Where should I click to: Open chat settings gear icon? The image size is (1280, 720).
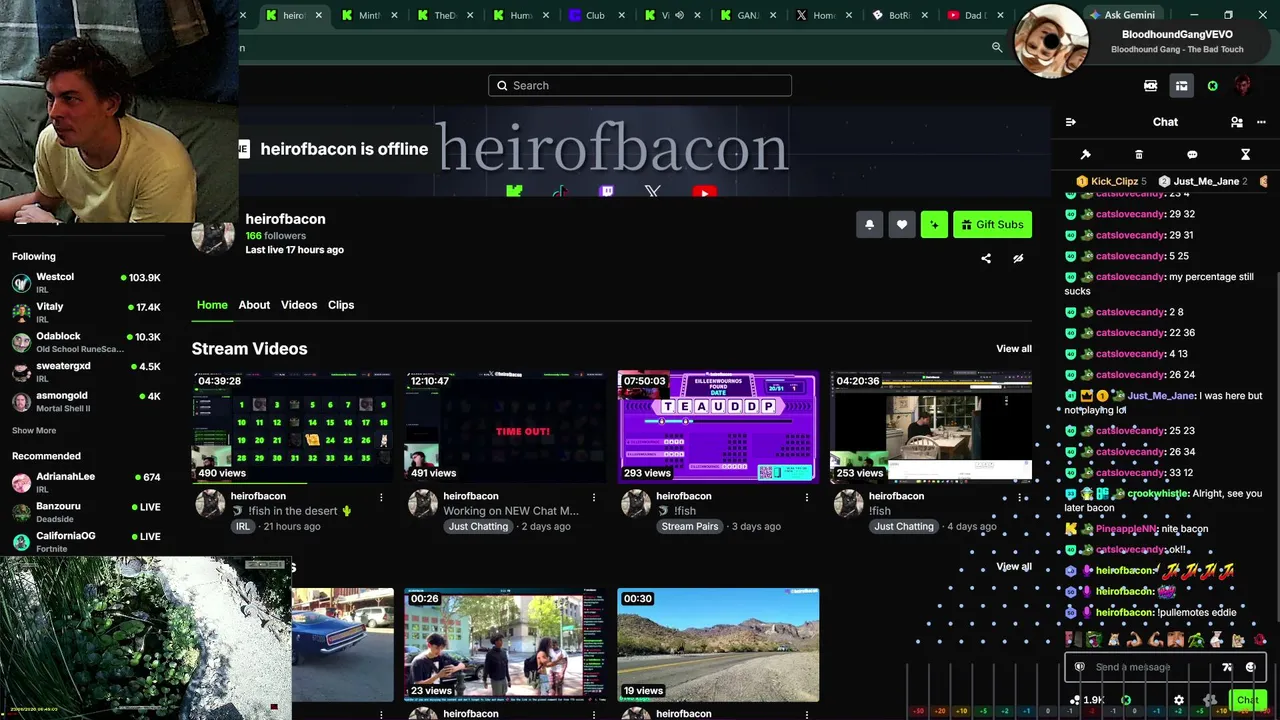click(x=1179, y=700)
